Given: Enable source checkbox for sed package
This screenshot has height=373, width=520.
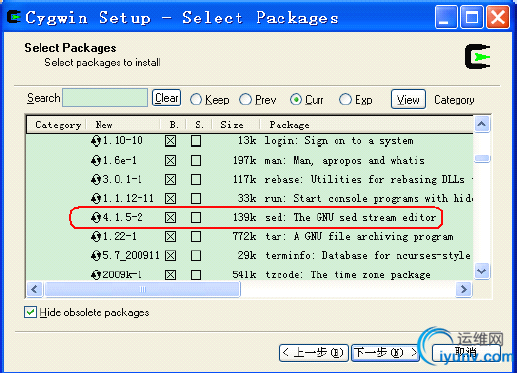Looking at the screenshot, I should [x=196, y=218].
